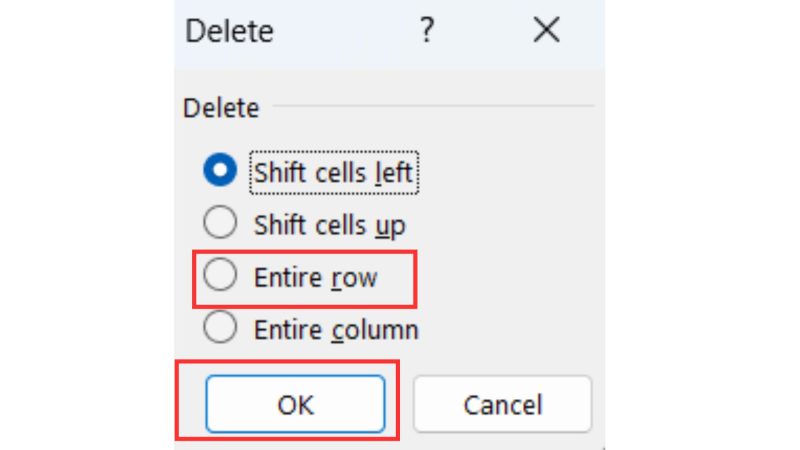Click the Delete group heading label

(x=221, y=108)
